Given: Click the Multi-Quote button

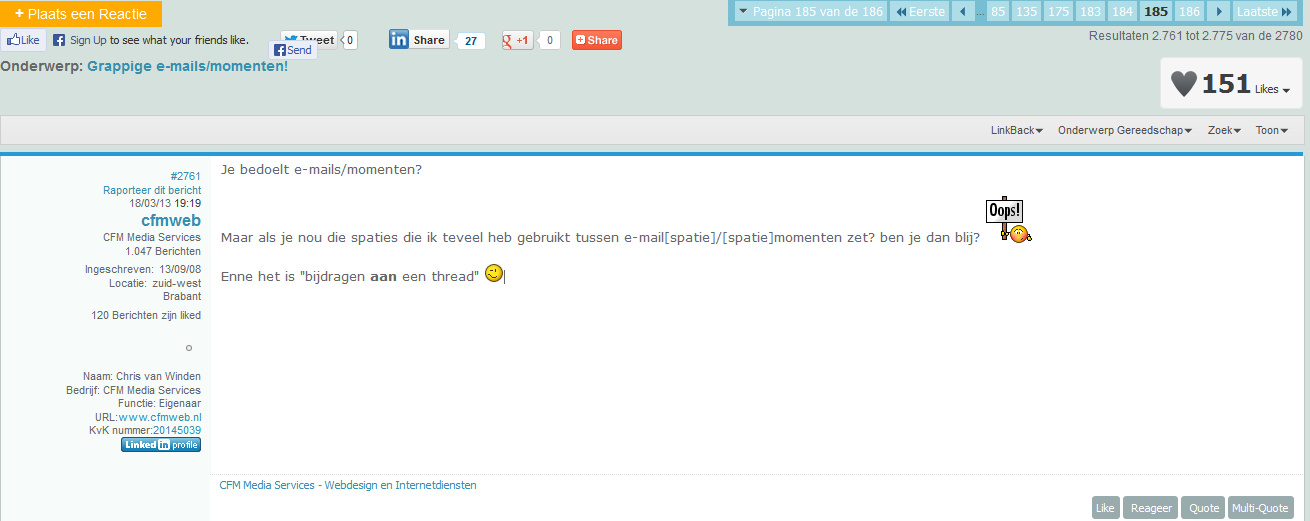Looking at the screenshot, I should point(1260,508).
